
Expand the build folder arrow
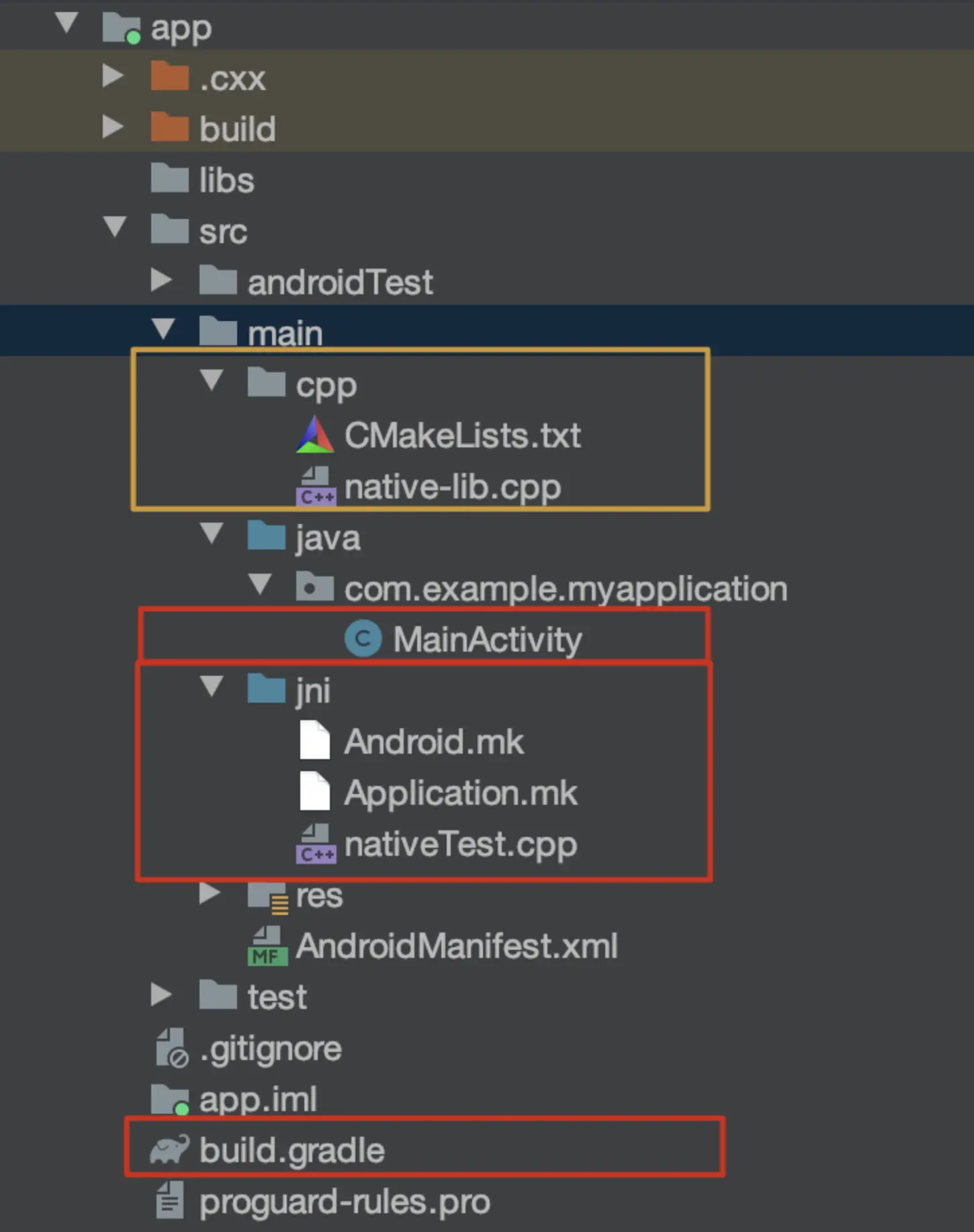coord(113,127)
